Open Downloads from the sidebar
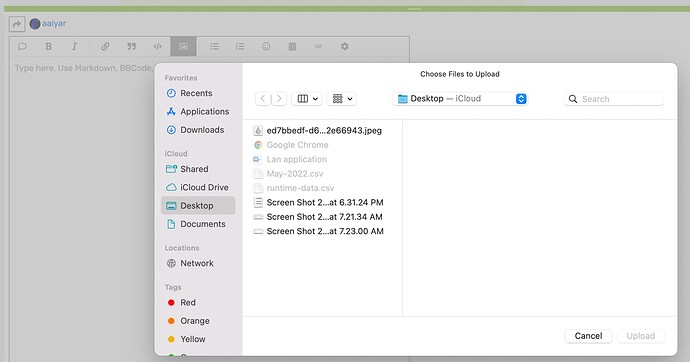The height and width of the screenshot is (362, 690). [198, 130]
